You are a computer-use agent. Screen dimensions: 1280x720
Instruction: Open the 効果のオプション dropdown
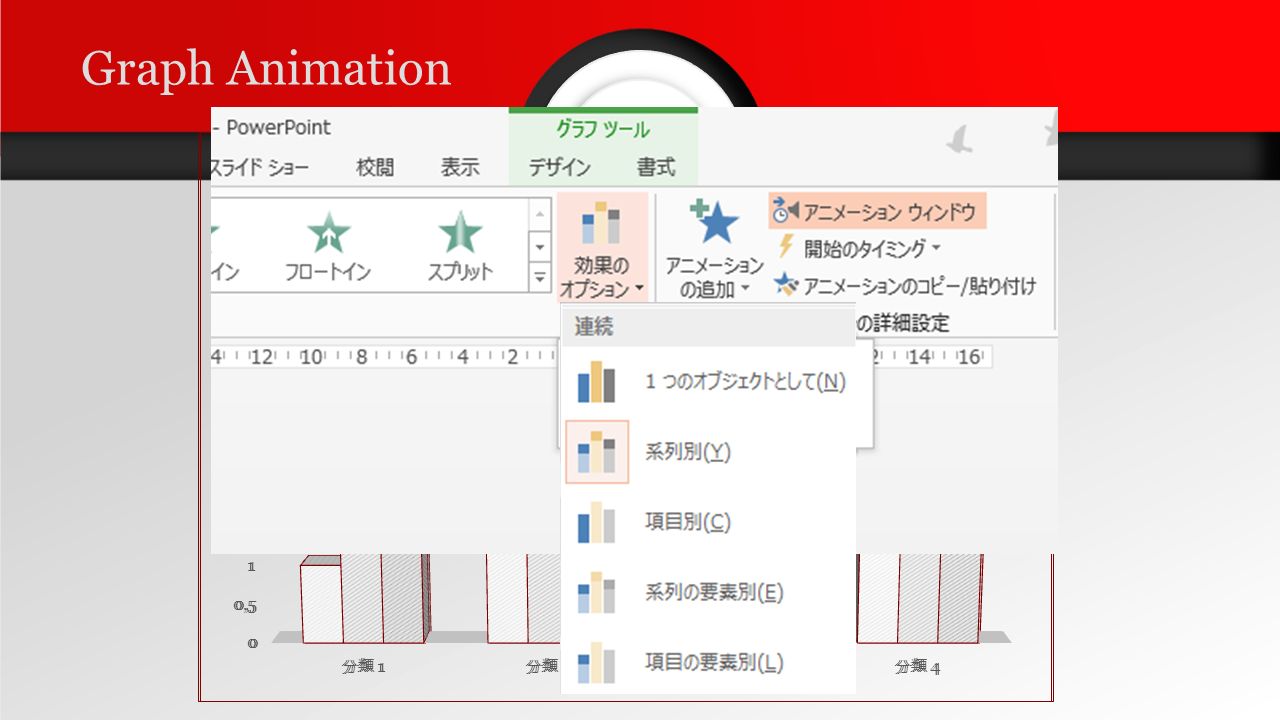coord(603,249)
